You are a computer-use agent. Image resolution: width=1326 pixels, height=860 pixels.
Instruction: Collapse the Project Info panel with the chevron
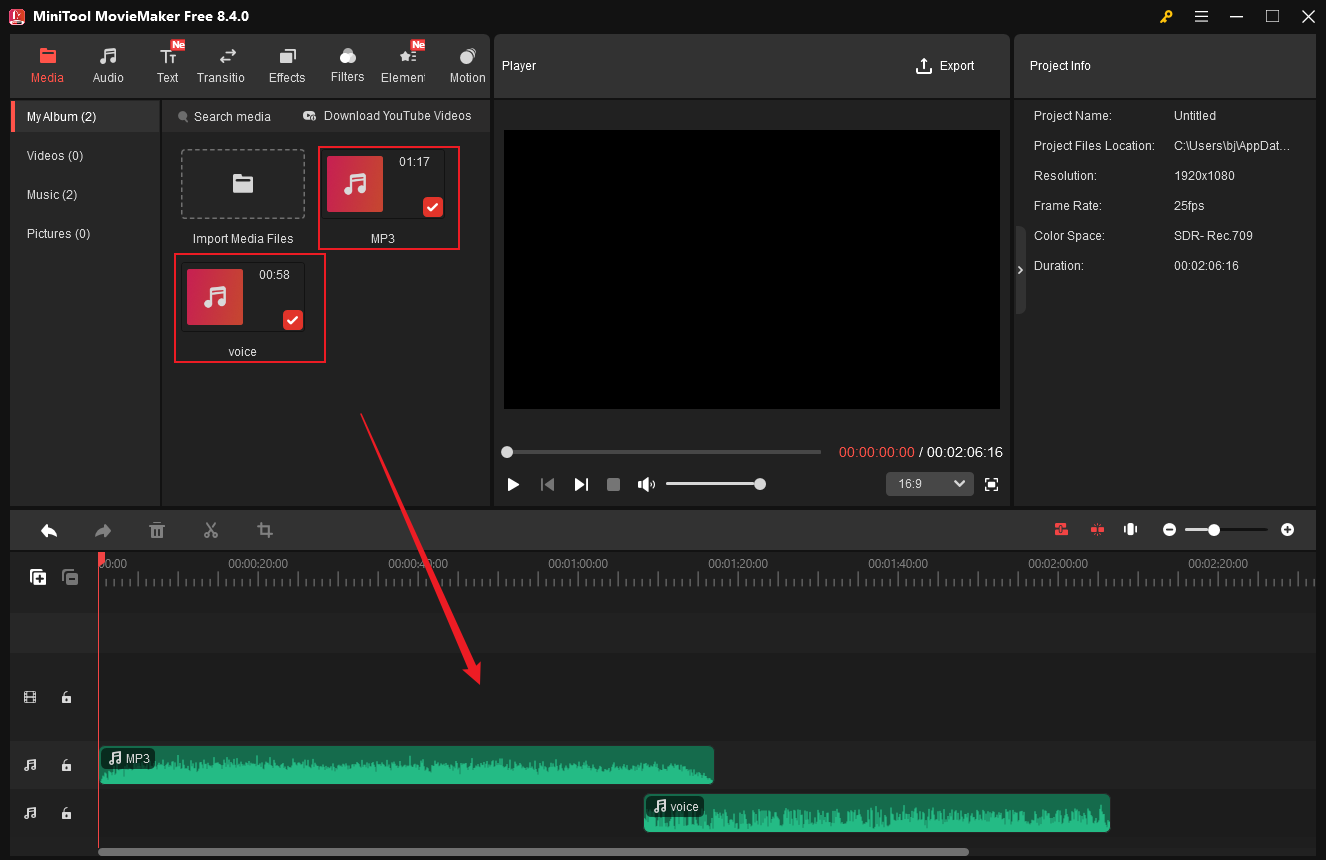pyautogui.click(x=1020, y=269)
